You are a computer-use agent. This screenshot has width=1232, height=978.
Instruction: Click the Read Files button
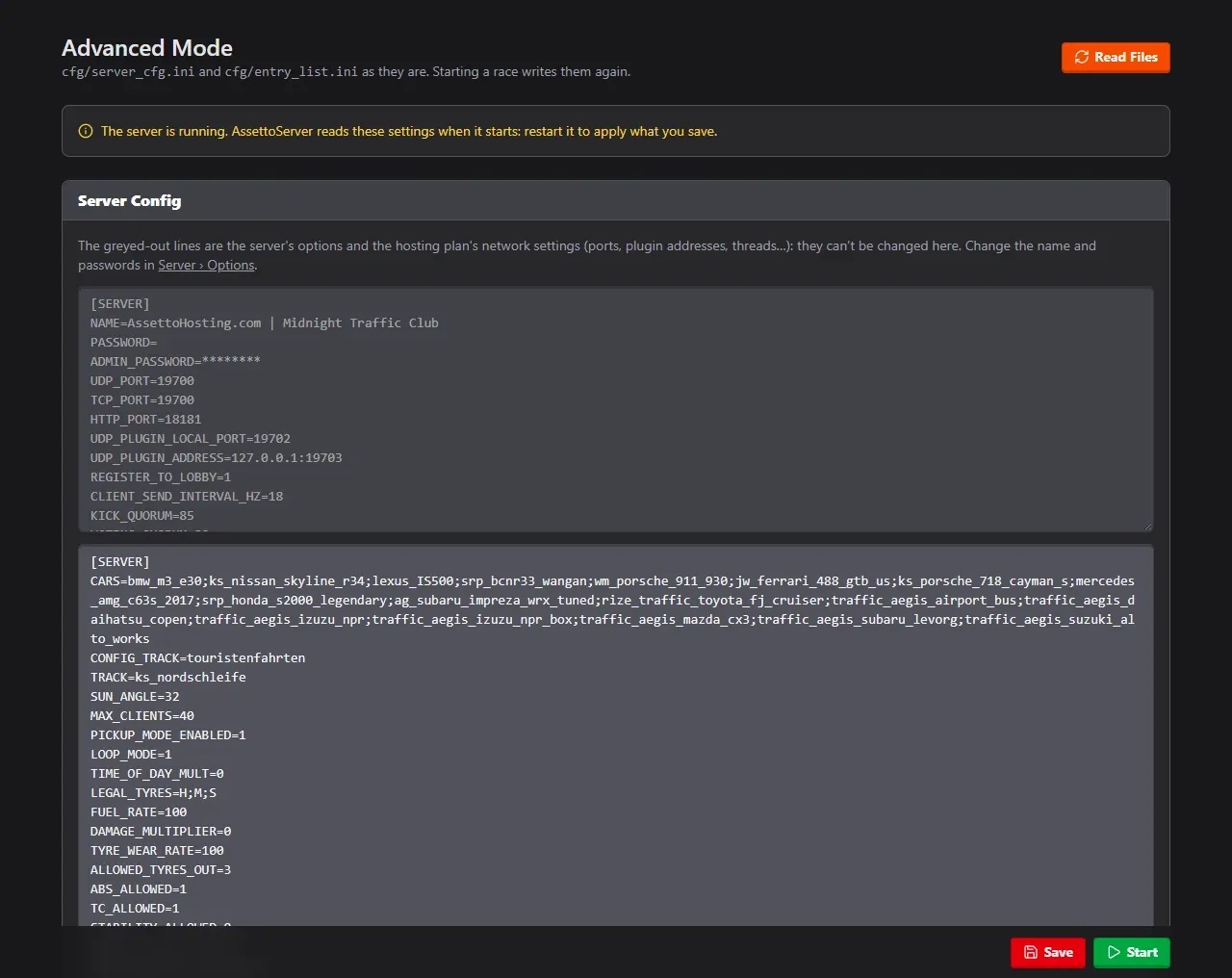tap(1116, 57)
